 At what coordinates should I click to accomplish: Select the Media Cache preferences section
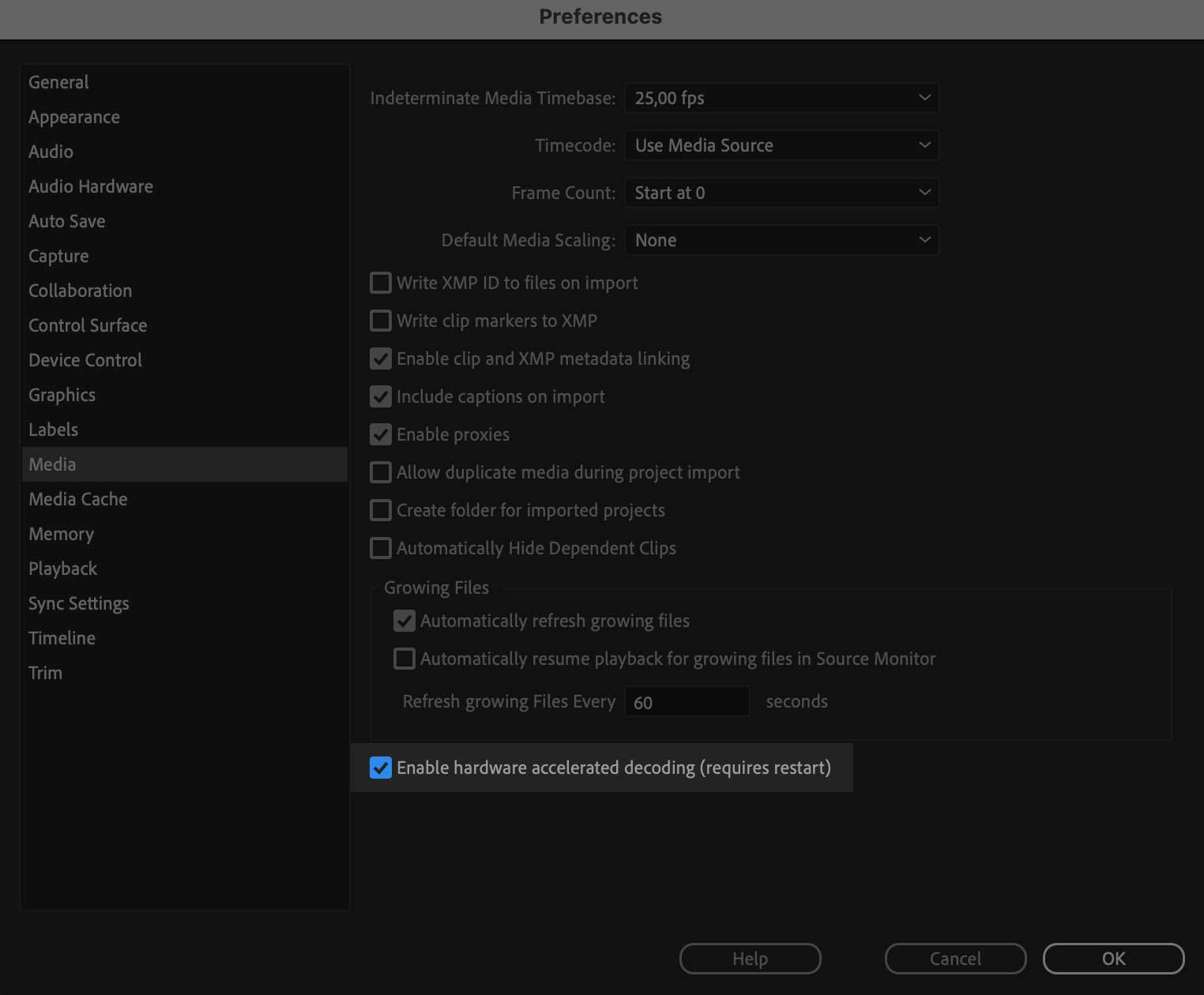pyautogui.click(x=77, y=499)
